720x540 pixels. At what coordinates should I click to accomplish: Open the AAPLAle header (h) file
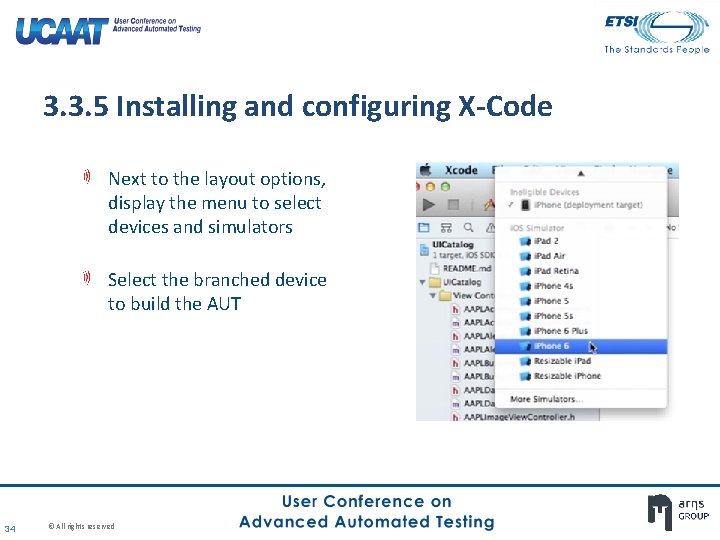pos(472,336)
